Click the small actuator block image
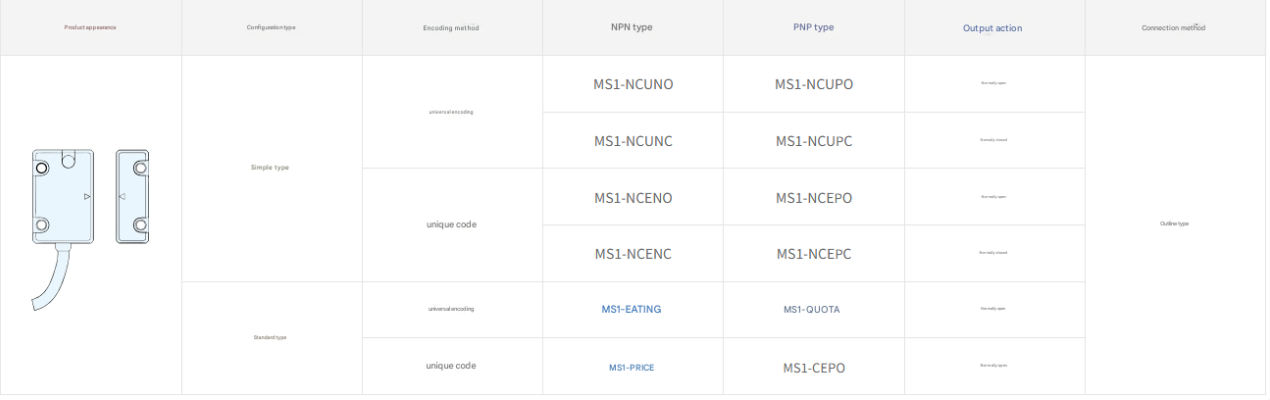Image resolution: width=1270 pixels, height=400 pixels. 135,196
